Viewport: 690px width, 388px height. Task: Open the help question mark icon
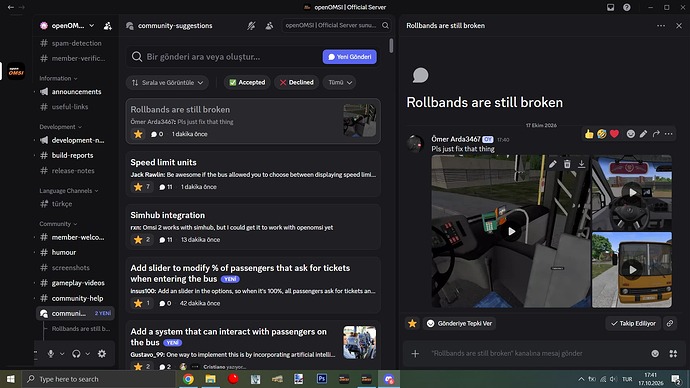[x=627, y=7]
